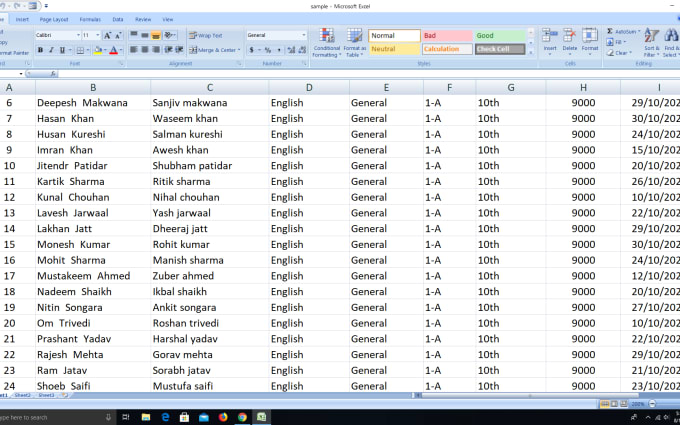Align text to the left
680x425 pixels.
point(134,50)
